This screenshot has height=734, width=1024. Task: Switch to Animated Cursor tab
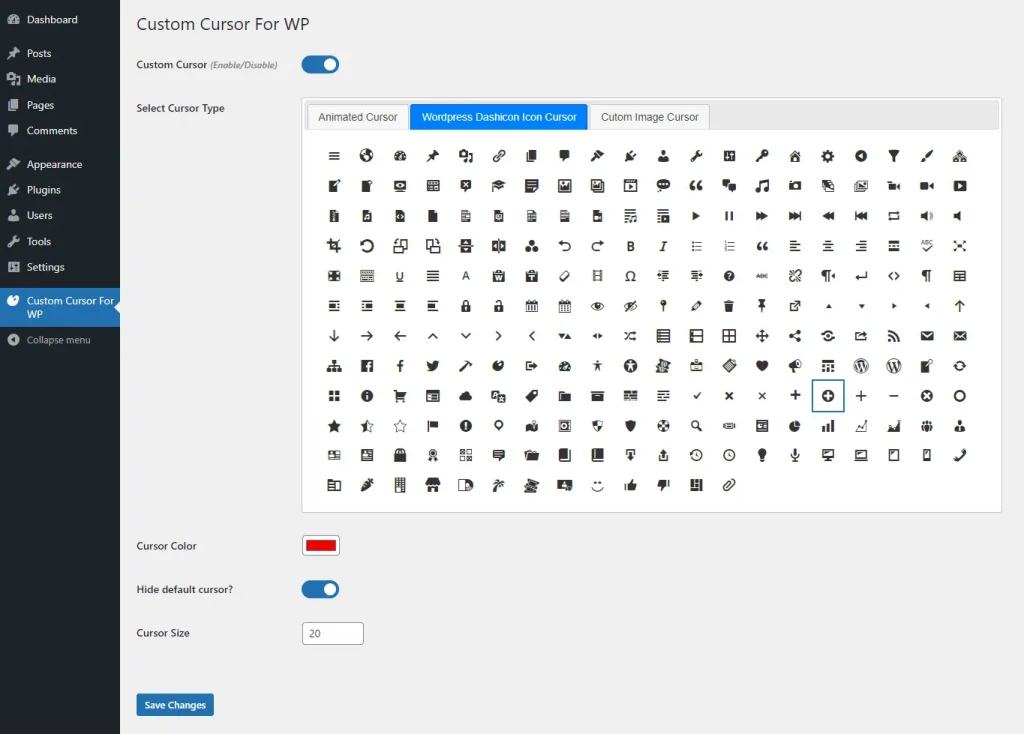[357, 117]
